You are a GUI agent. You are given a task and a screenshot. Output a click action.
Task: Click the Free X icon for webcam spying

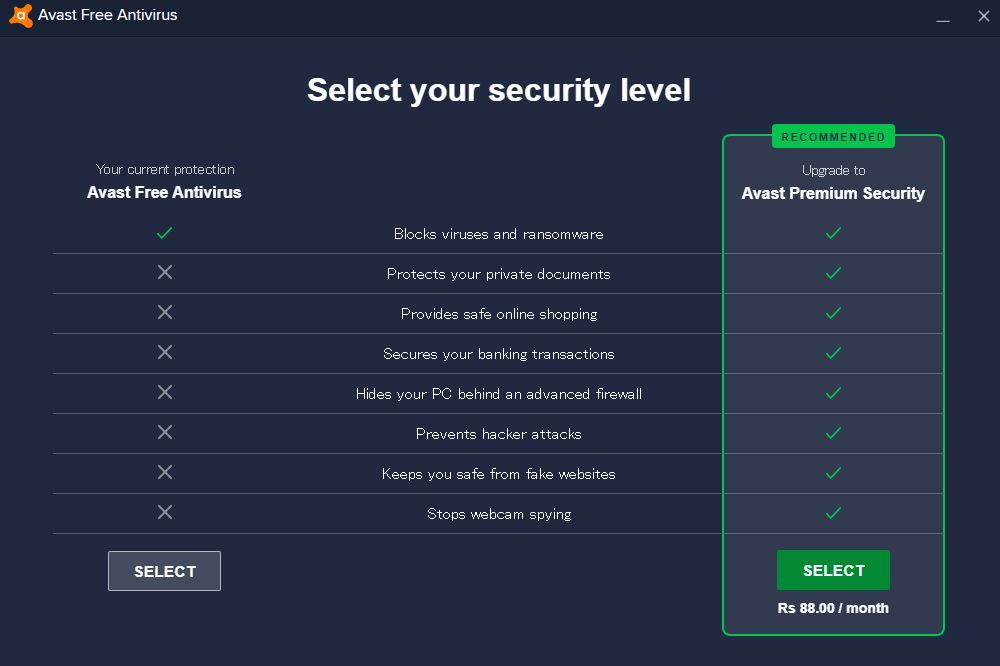pyautogui.click(x=165, y=512)
